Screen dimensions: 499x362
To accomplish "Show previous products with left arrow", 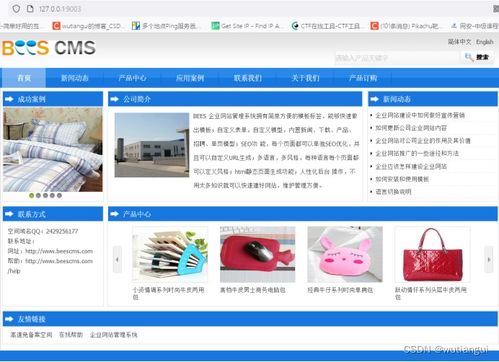I will point(117,260).
